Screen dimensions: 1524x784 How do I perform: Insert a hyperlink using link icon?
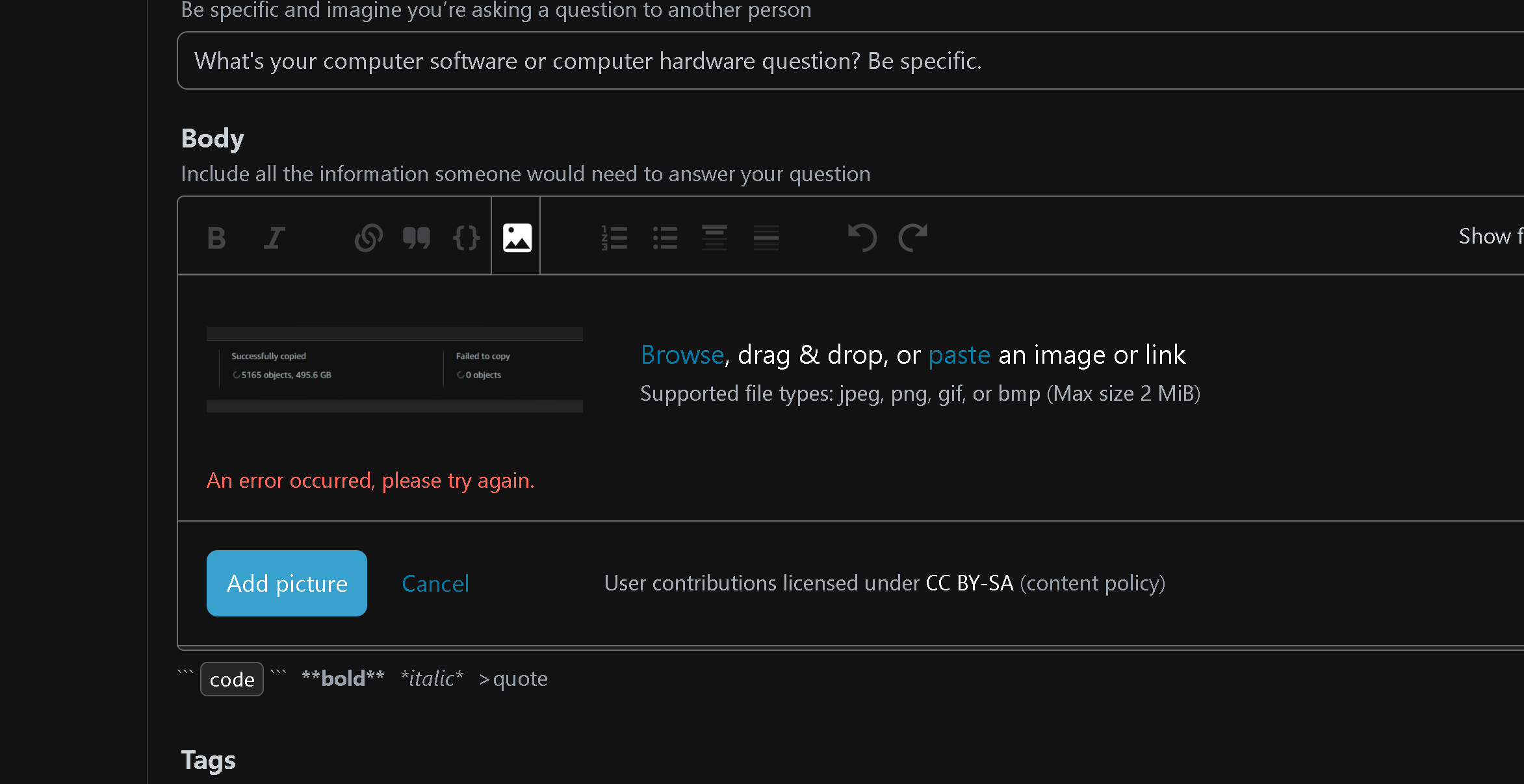[x=368, y=238]
